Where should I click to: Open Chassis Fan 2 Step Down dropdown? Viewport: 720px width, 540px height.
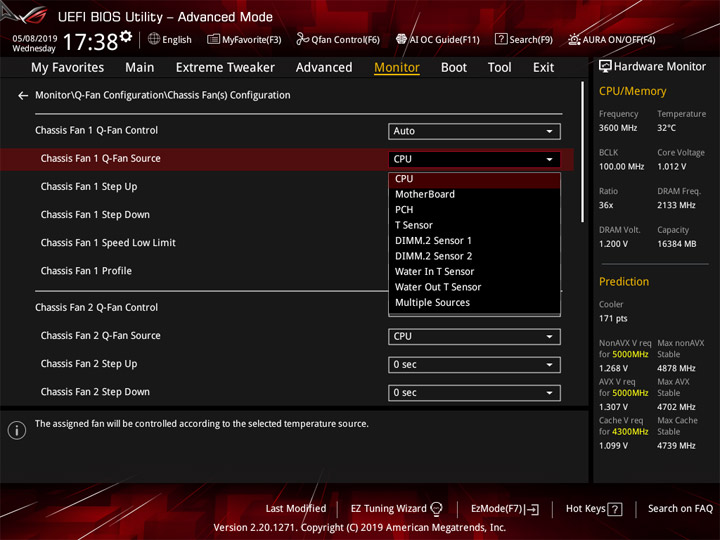(x=474, y=393)
